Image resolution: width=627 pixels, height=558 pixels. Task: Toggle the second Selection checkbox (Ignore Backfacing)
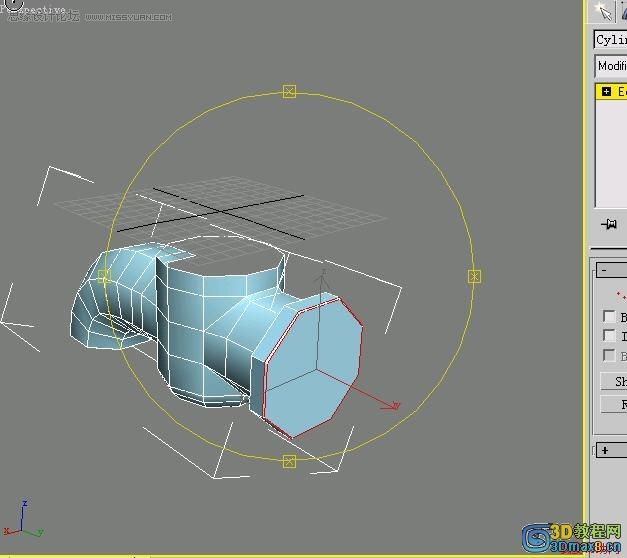pos(609,335)
